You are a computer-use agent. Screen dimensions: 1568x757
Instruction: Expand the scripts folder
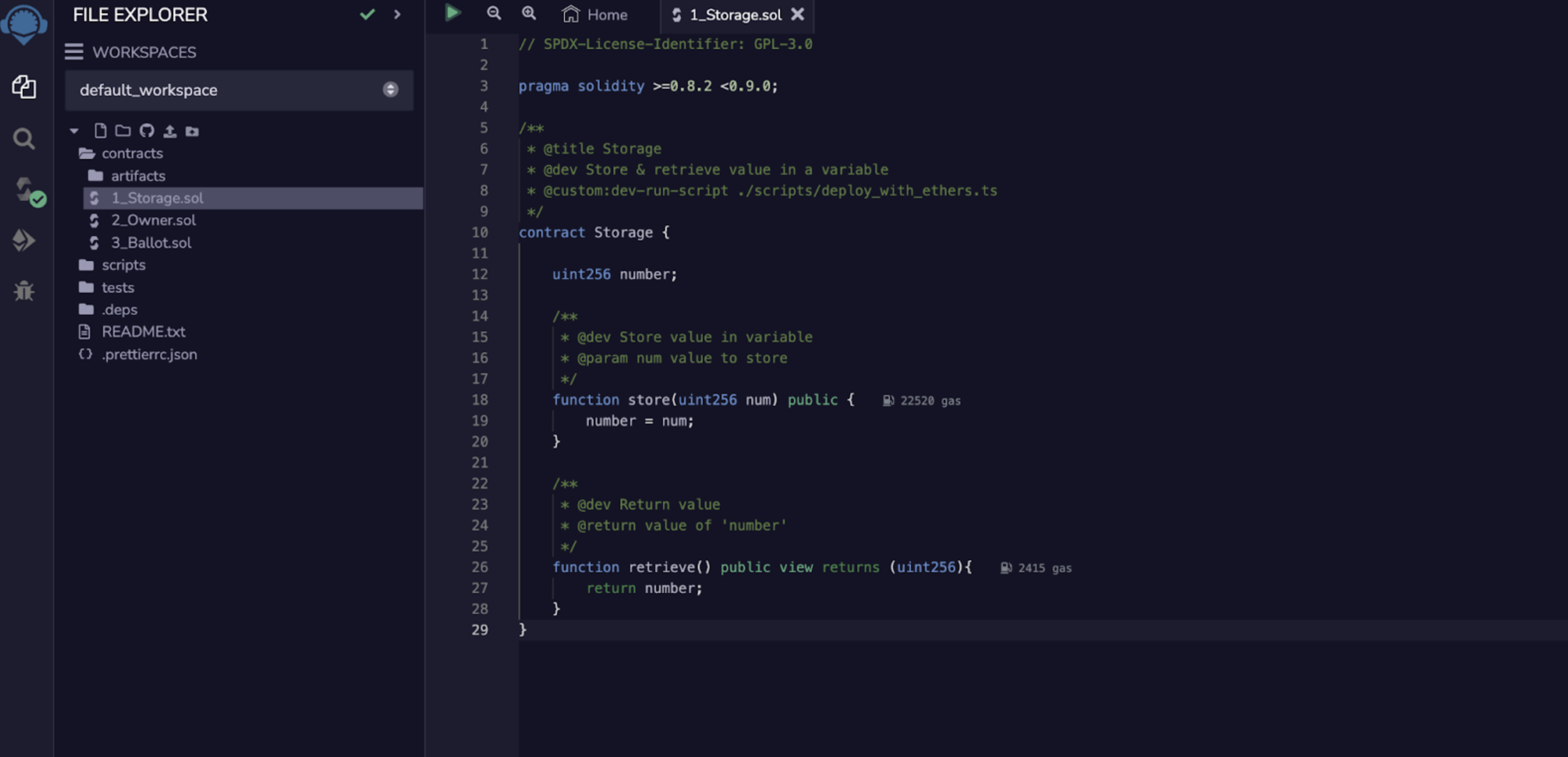(123, 265)
